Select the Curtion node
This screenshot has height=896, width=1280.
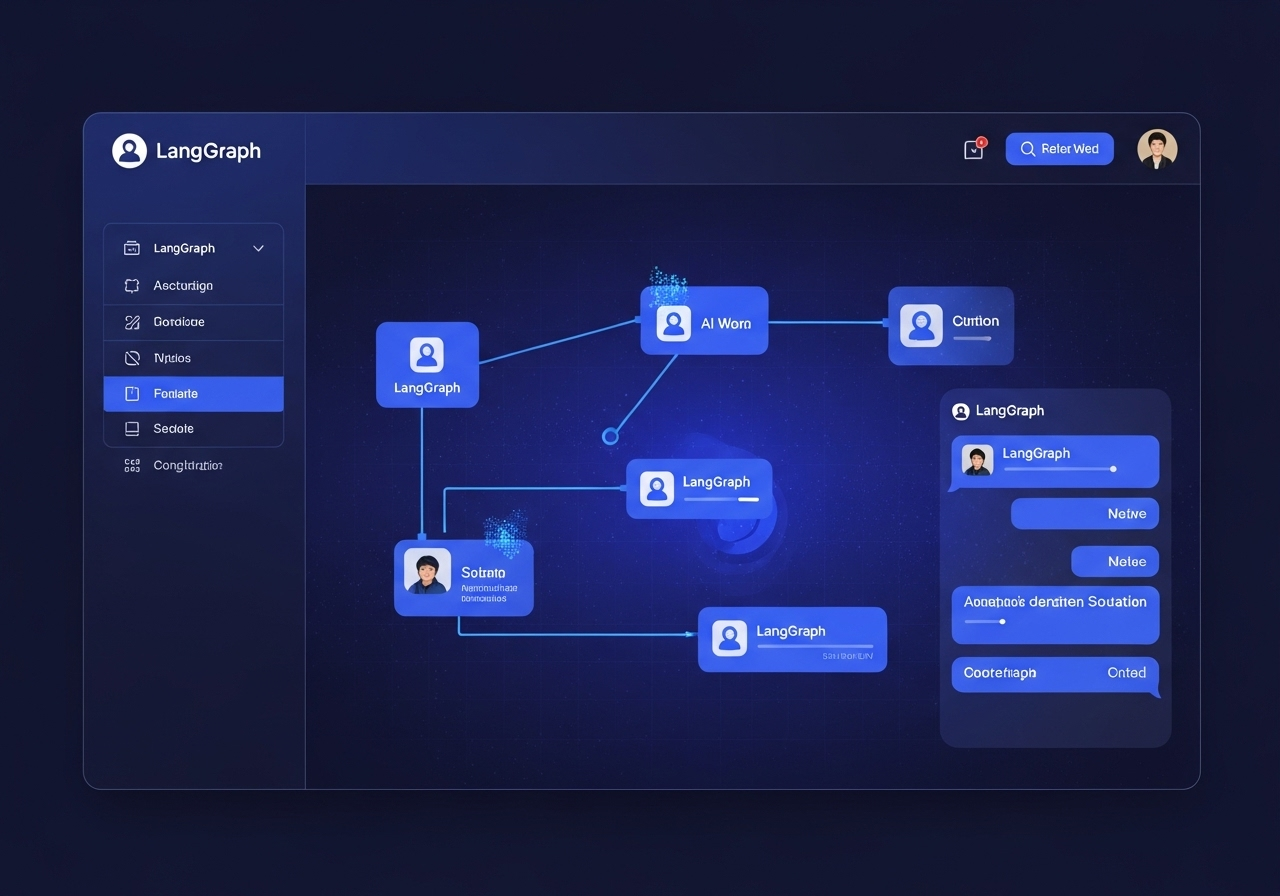click(951, 326)
